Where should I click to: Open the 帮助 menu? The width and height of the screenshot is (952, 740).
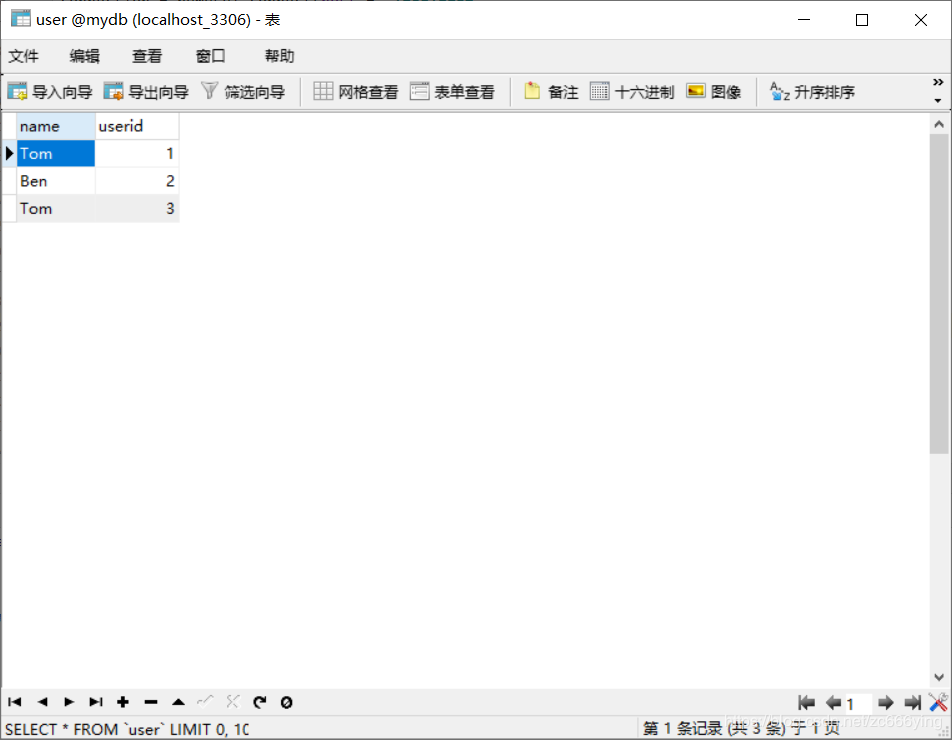point(279,56)
